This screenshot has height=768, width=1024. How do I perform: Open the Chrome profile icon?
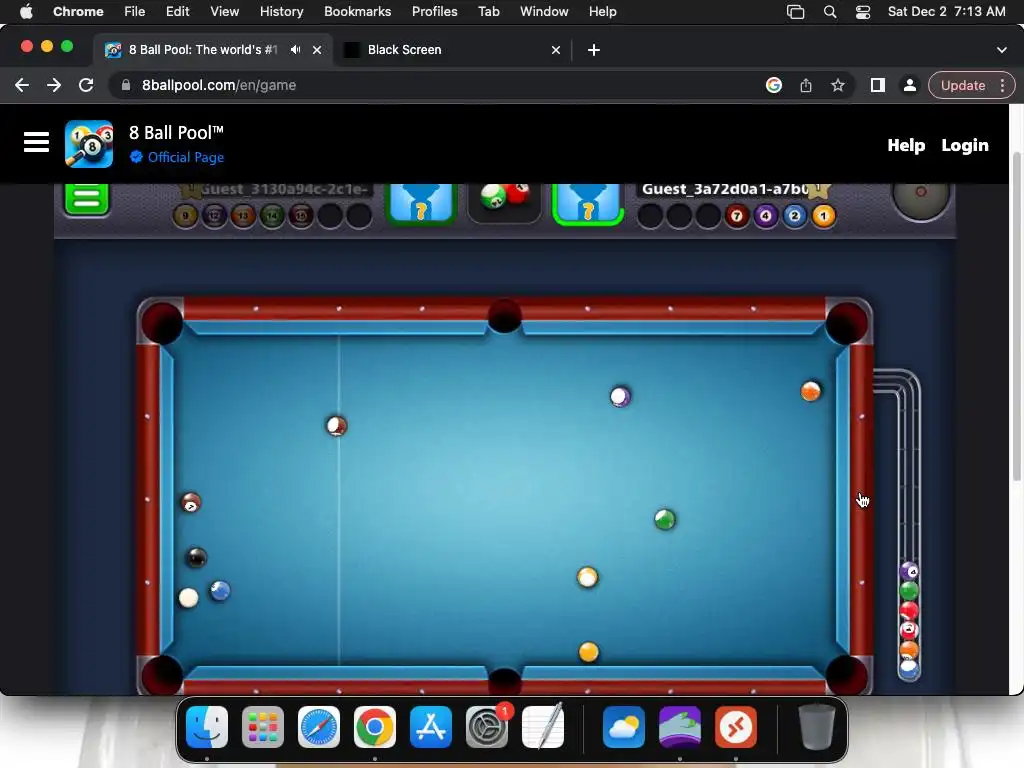click(909, 85)
